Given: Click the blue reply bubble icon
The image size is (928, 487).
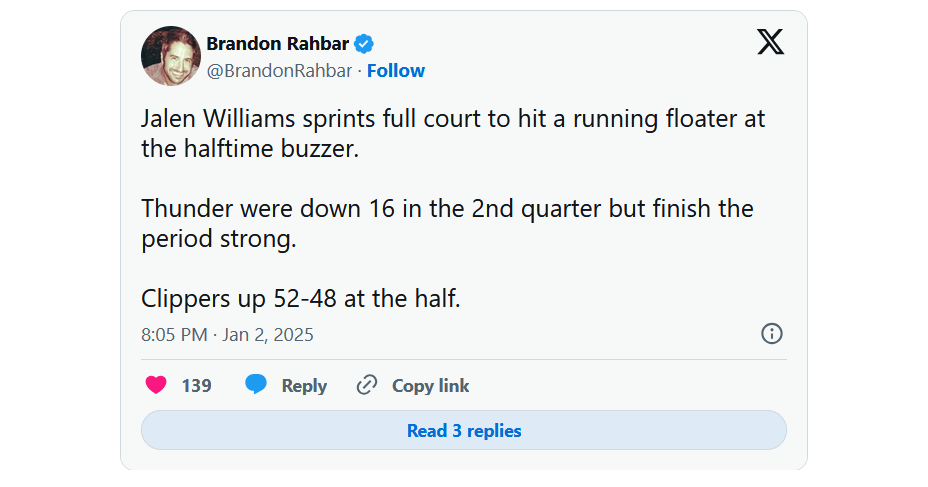Looking at the screenshot, I should click(257, 385).
